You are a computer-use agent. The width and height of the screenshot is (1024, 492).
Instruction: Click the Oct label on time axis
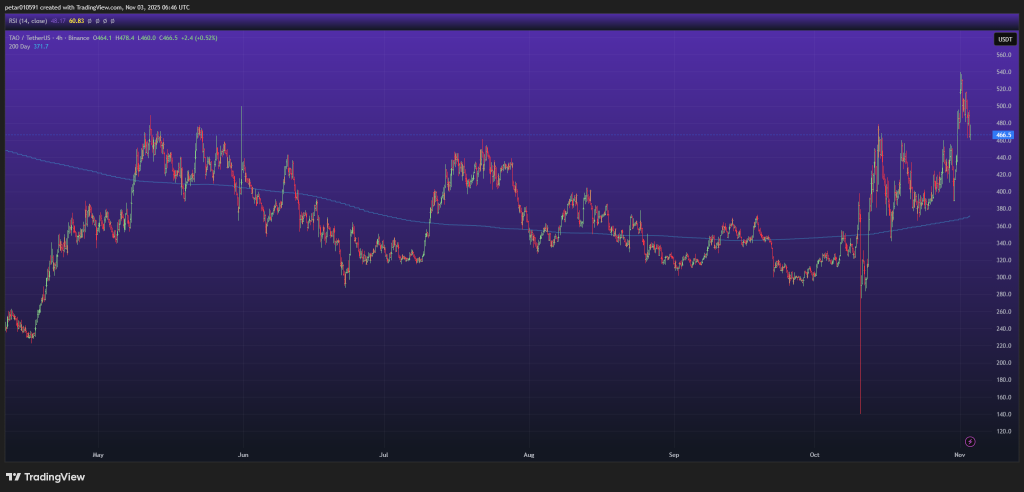point(815,455)
